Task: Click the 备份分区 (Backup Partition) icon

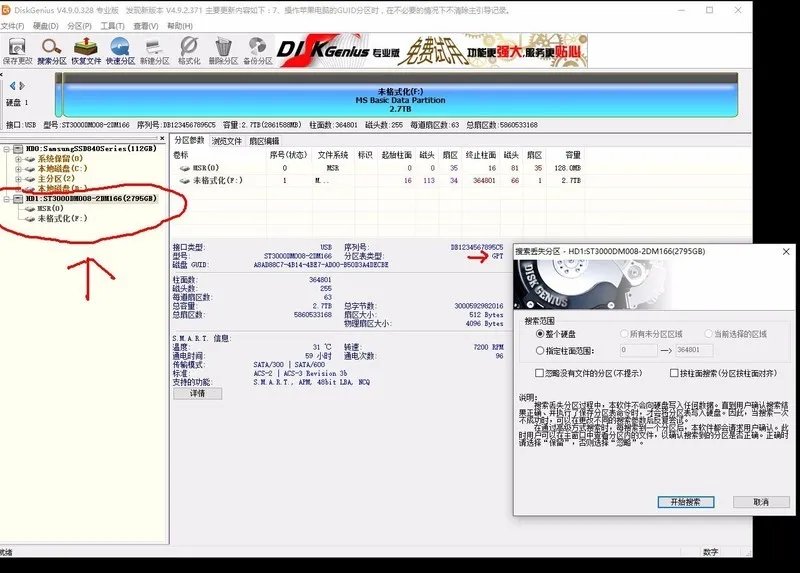Action: tap(258, 50)
